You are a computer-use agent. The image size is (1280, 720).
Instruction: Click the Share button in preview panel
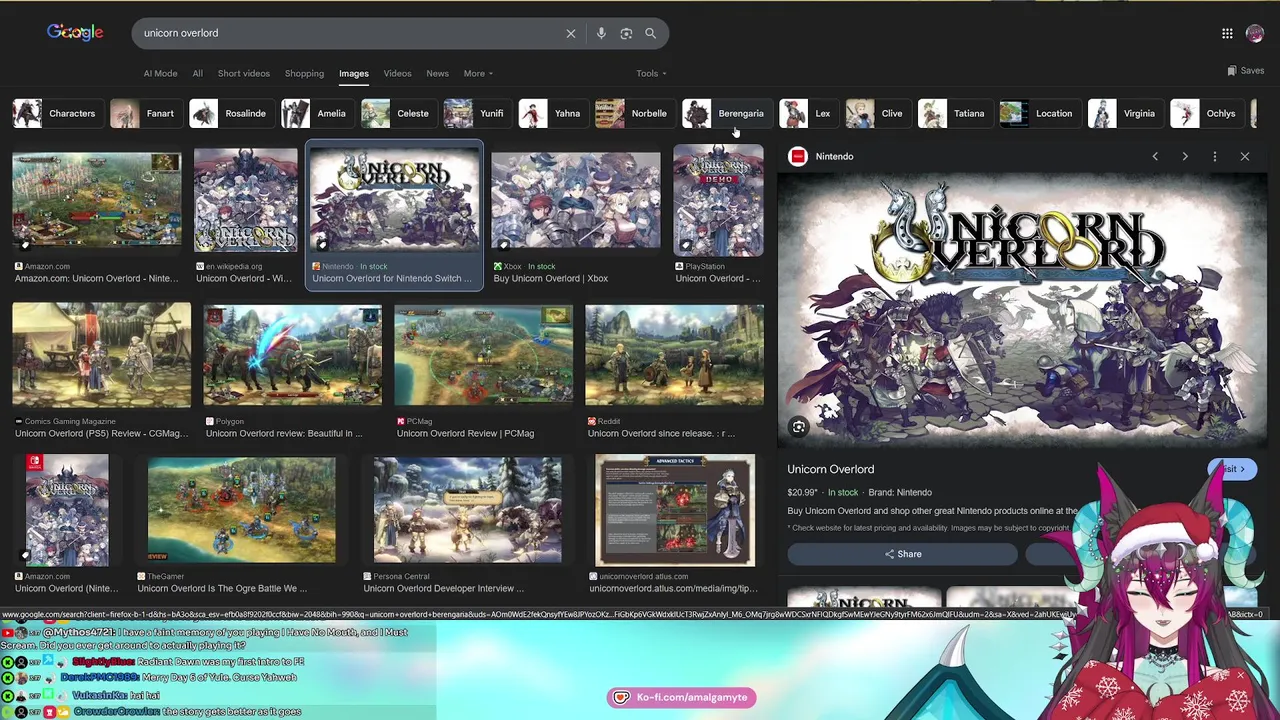point(902,554)
